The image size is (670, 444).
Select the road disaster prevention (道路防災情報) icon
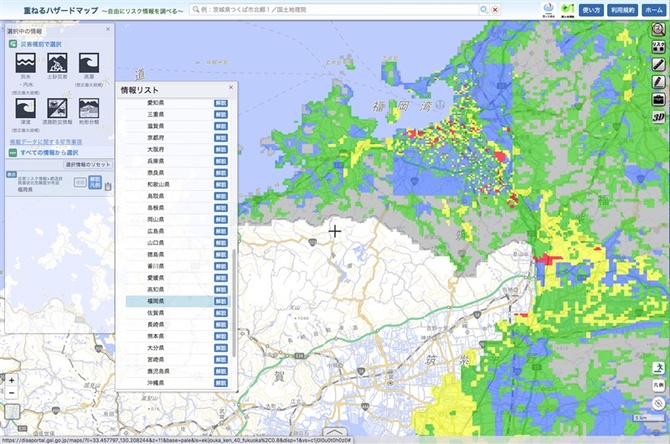pyautogui.click(x=58, y=107)
